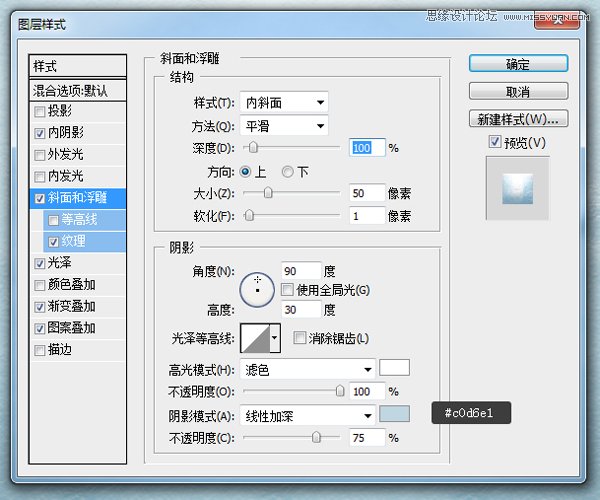This screenshot has width=600, height=500.
Task: Enable the 颜色叠加 color overlay checkbox
Action: pos(39,285)
